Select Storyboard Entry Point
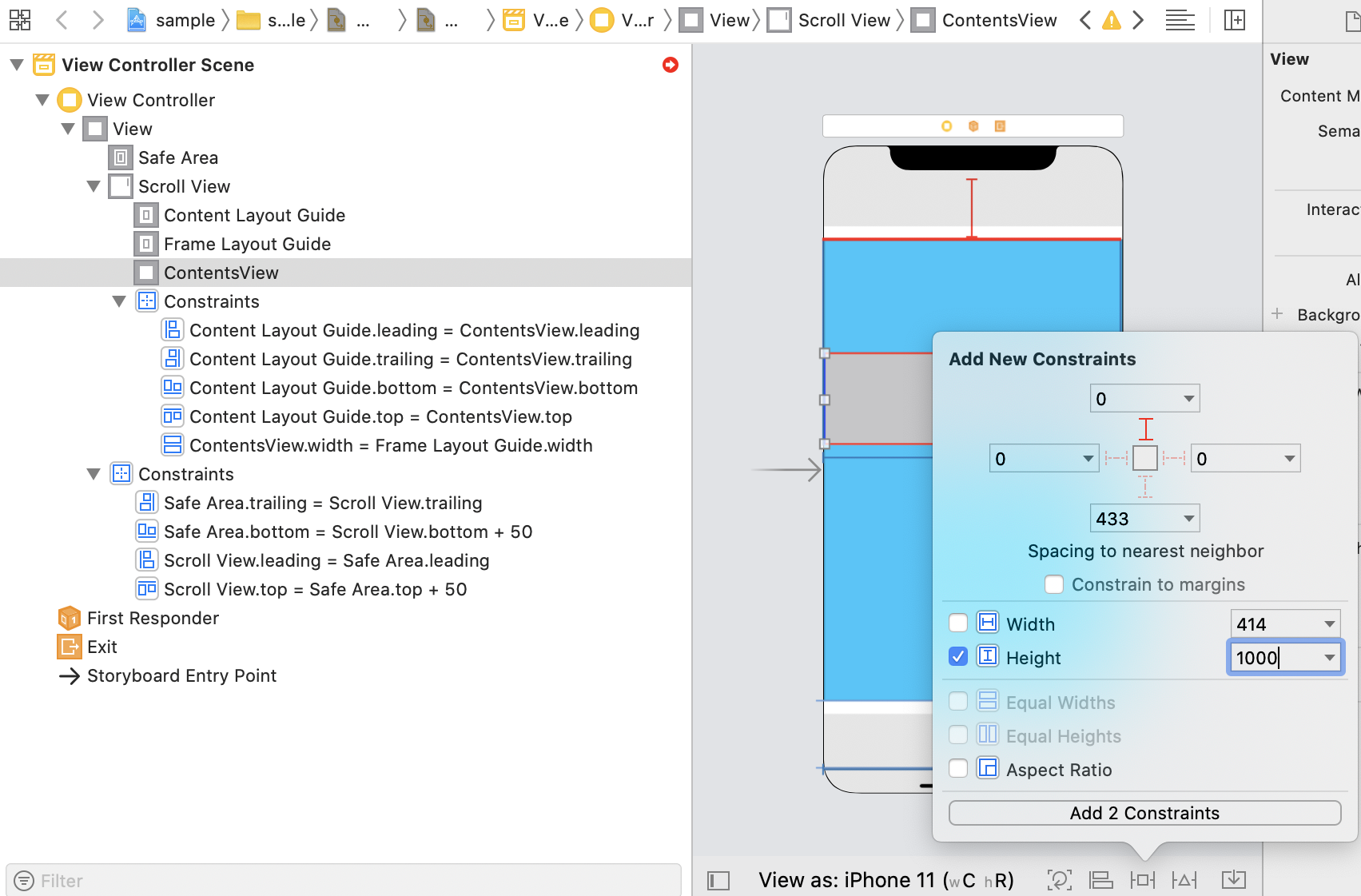The width and height of the screenshot is (1361, 896). (168, 675)
